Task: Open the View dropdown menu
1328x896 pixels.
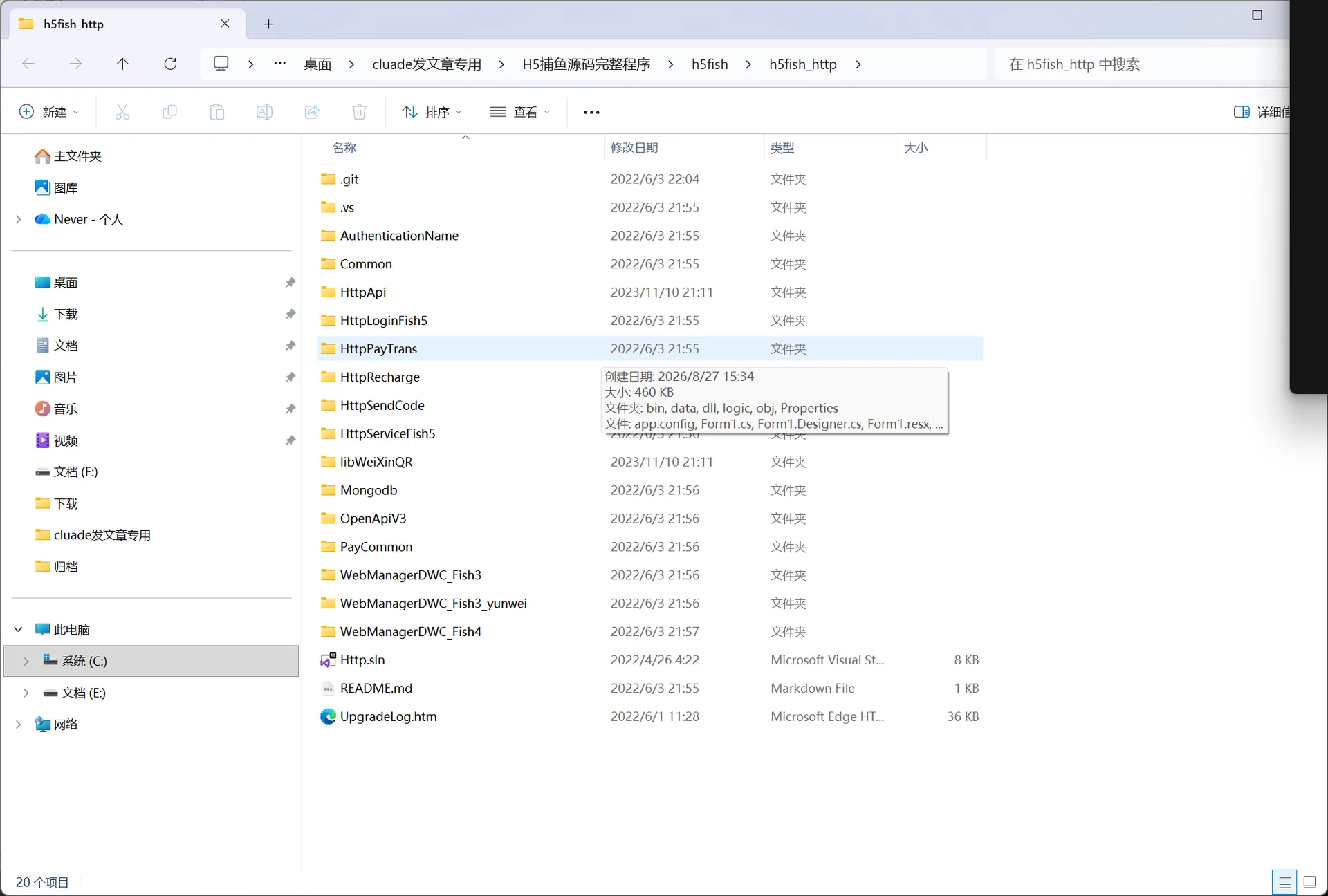Action: click(520, 112)
